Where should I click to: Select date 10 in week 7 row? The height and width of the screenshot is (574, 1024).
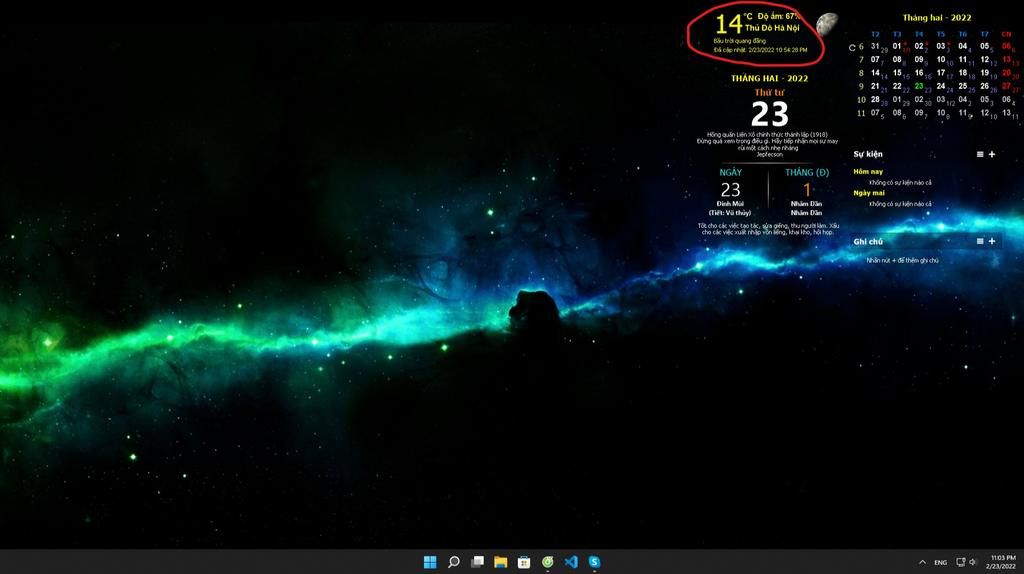point(941,59)
